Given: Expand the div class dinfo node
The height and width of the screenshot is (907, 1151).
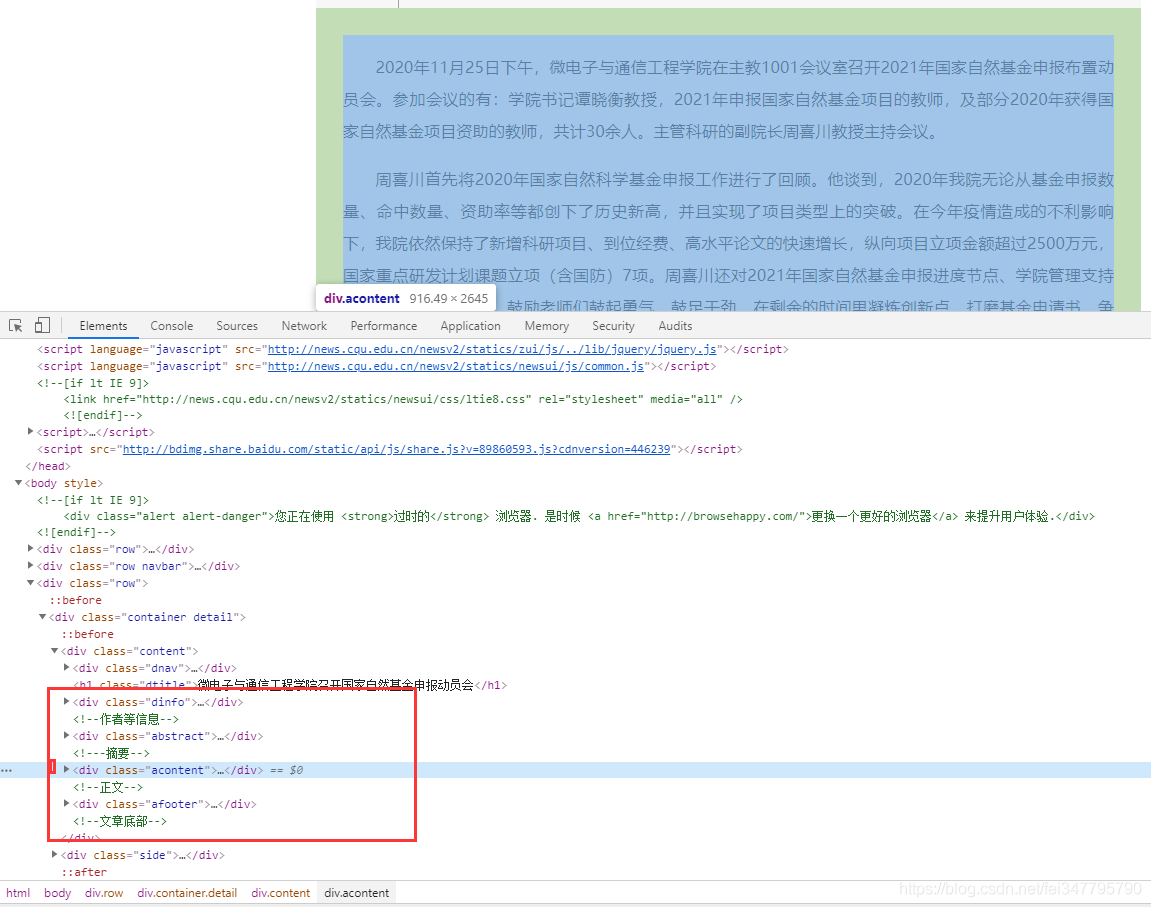Looking at the screenshot, I should (66, 702).
